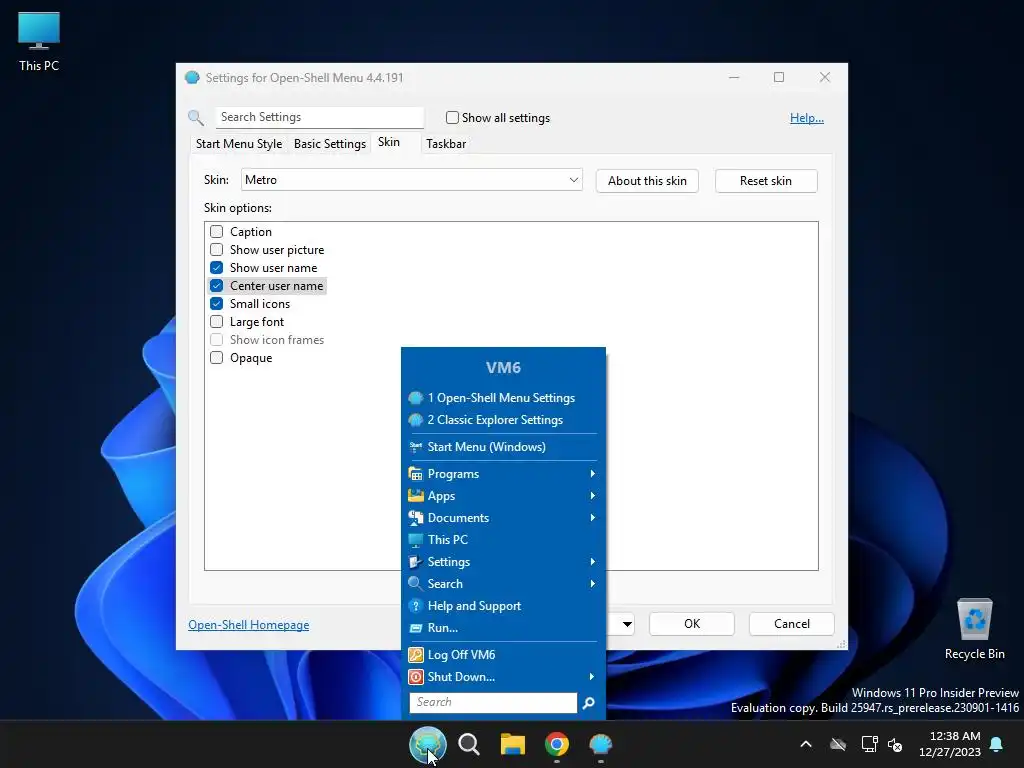
Task: Click the Settings icon in start menu
Action: pyautogui.click(x=415, y=562)
